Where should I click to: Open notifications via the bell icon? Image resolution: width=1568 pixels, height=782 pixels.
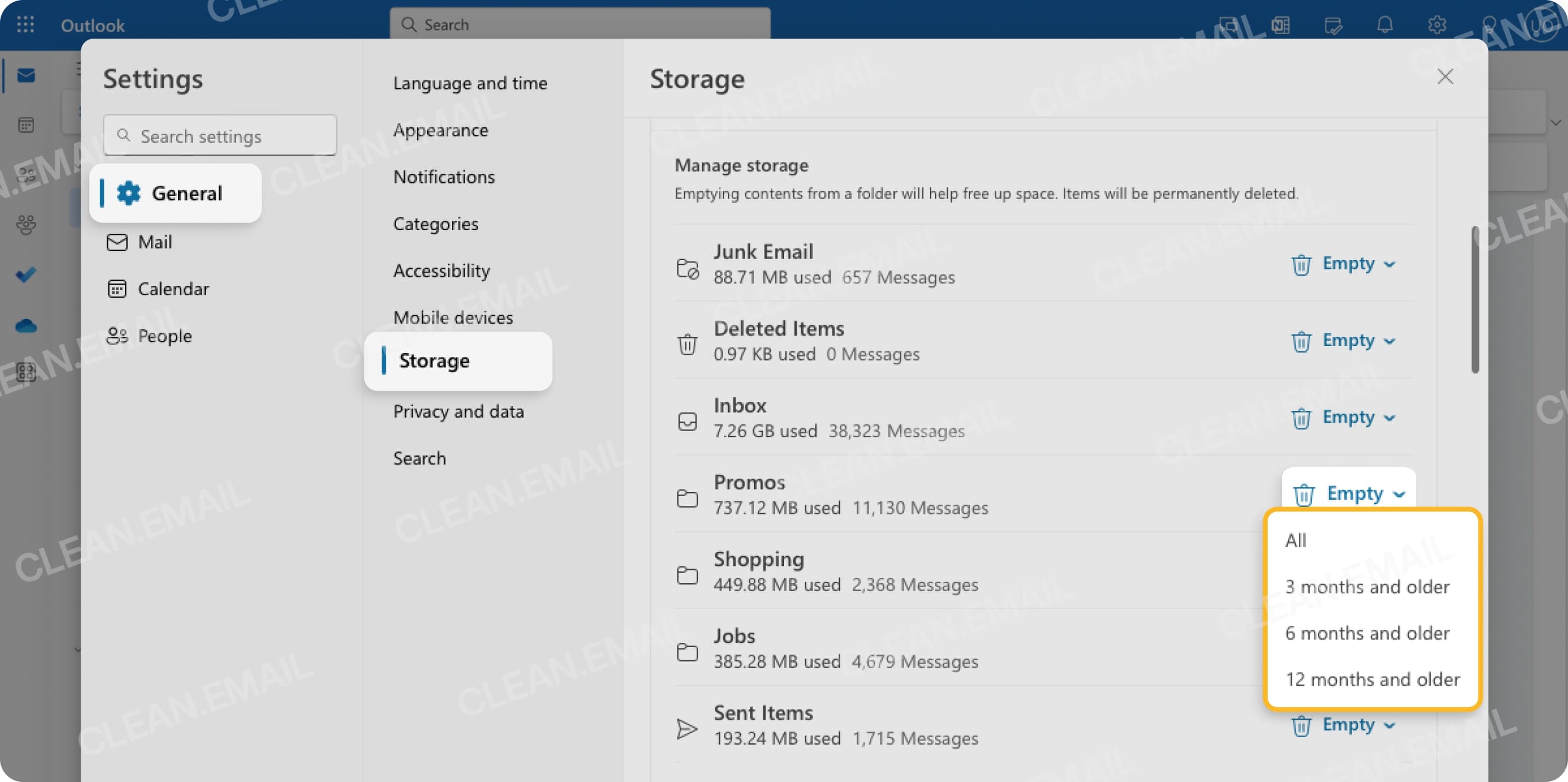(x=1385, y=25)
